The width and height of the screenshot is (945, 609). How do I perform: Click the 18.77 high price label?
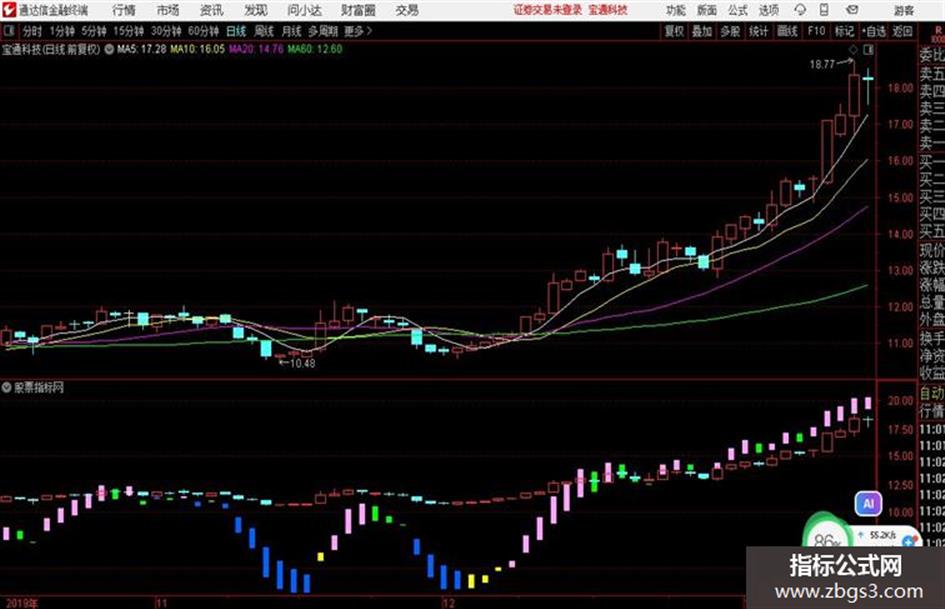[822, 64]
